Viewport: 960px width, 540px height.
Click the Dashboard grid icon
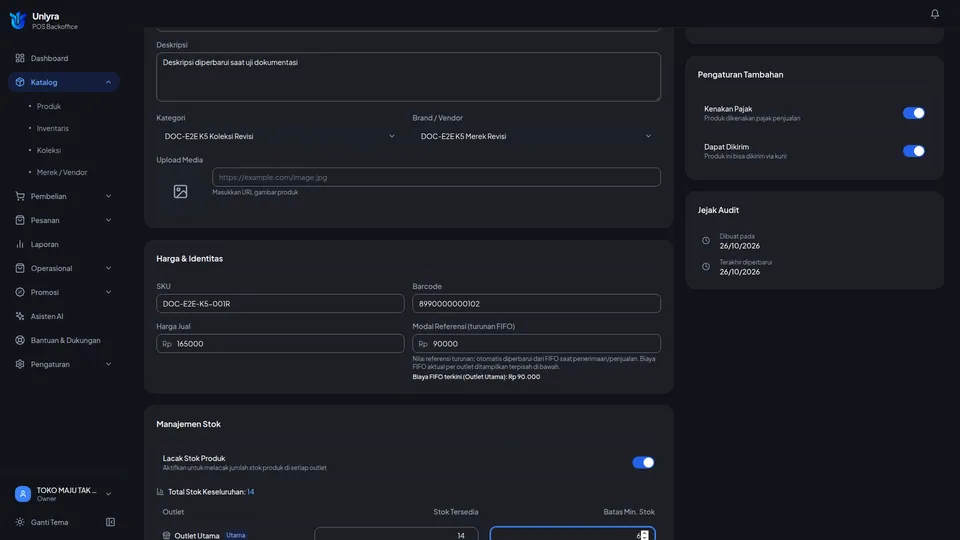[x=20, y=58]
